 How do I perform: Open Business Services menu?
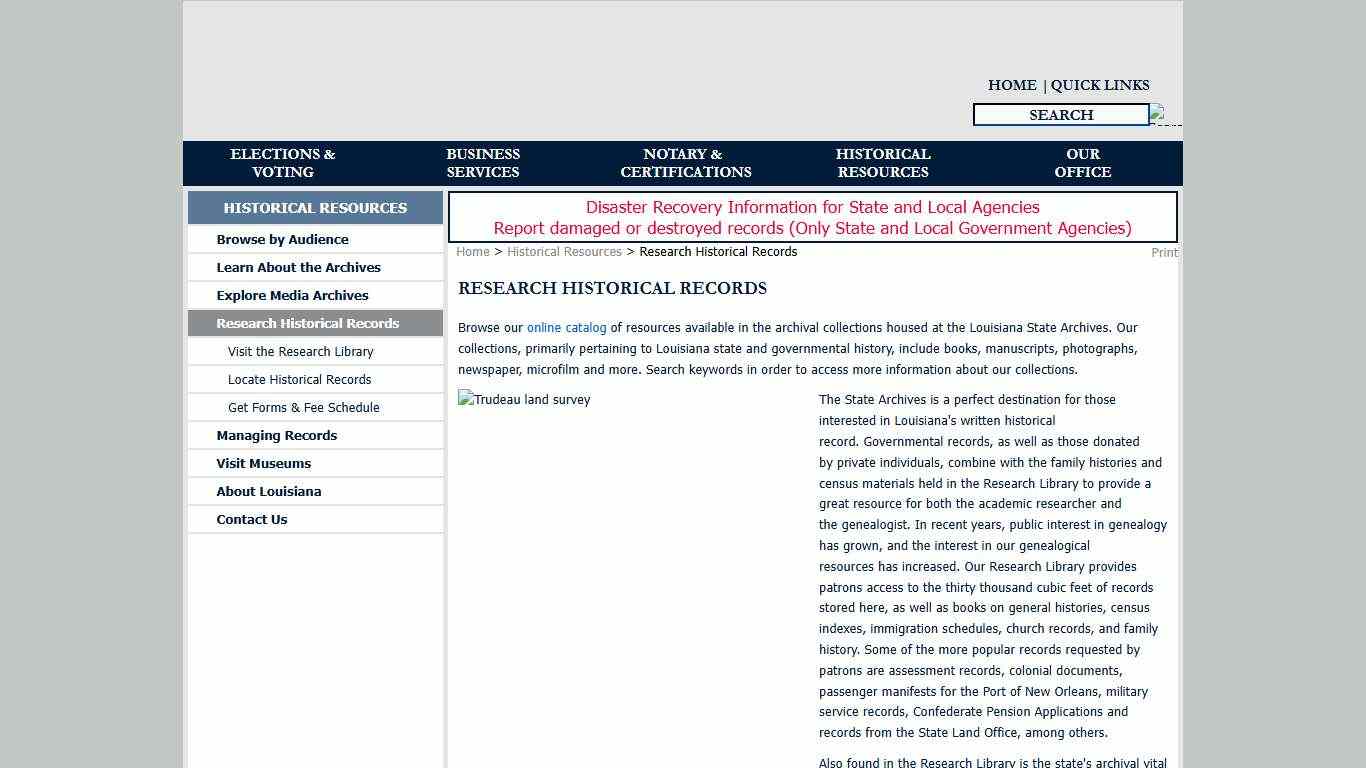483,163
